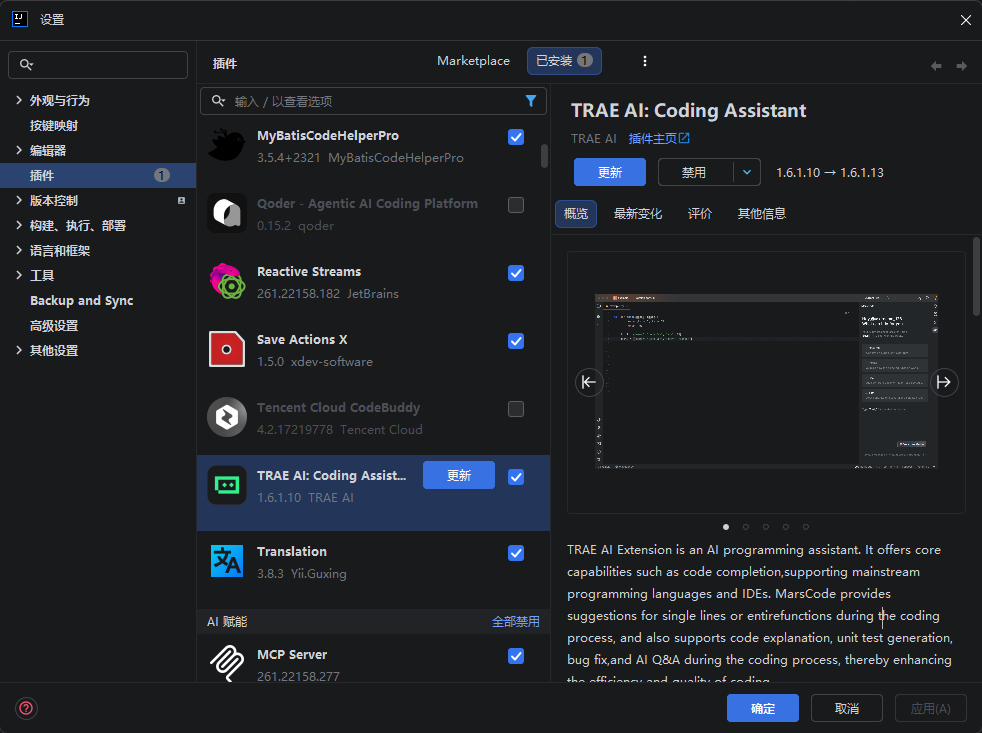Disable the MyBatisCodeHelperPro plugin checkbox
This screenshot has height=733, width=982.
point(516,137)
